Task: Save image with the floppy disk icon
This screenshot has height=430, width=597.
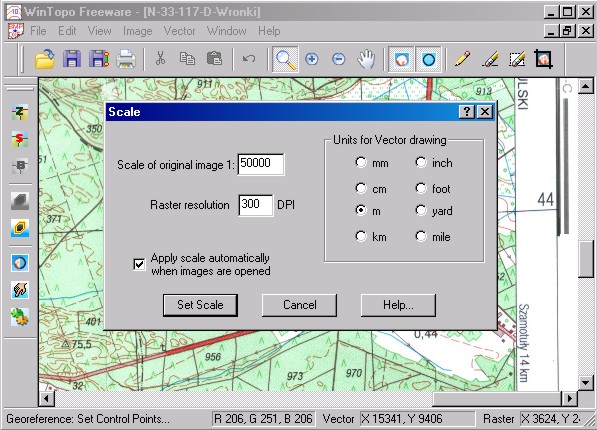Action: tap(72, 59)
